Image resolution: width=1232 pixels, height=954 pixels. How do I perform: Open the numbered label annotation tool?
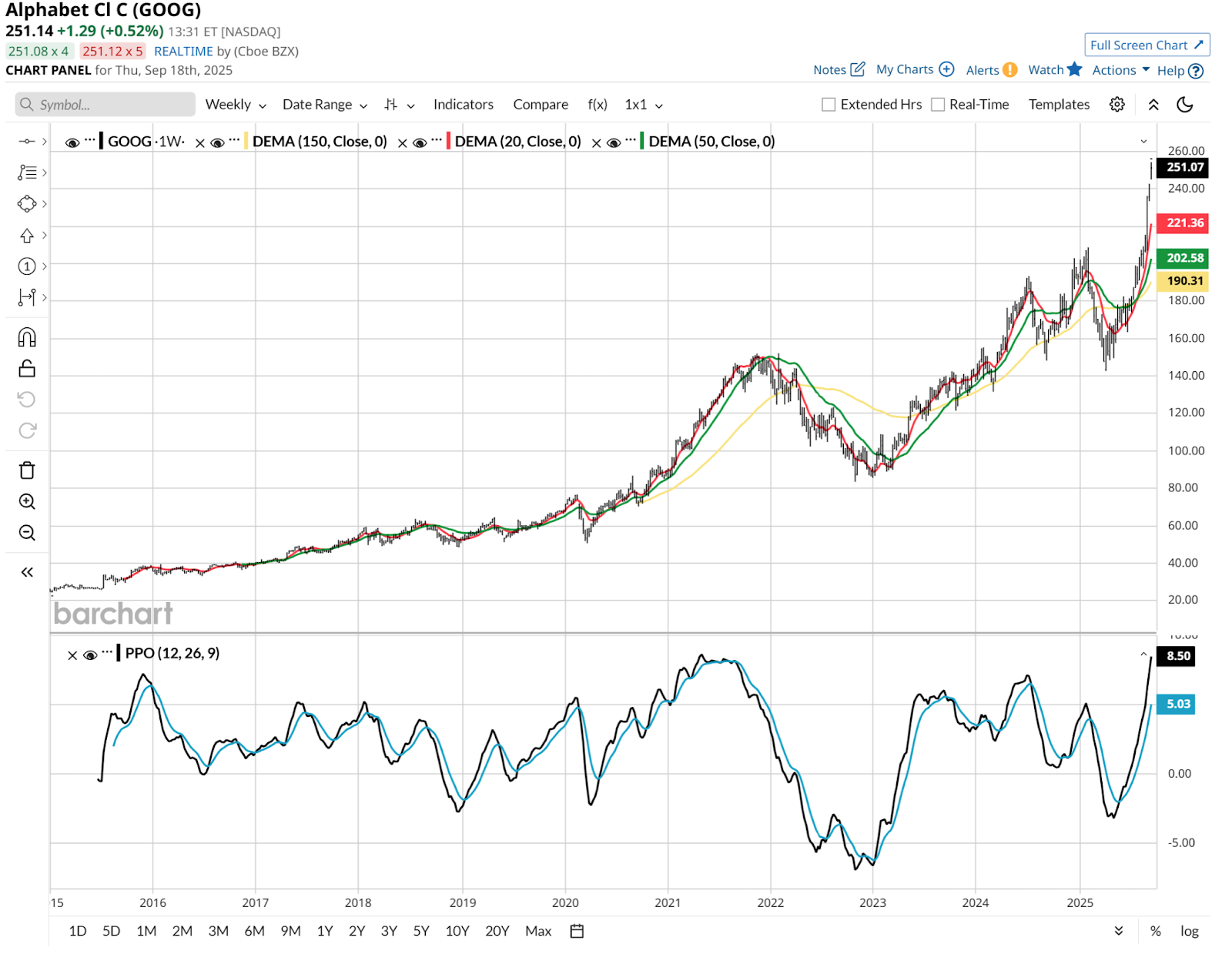27,266
